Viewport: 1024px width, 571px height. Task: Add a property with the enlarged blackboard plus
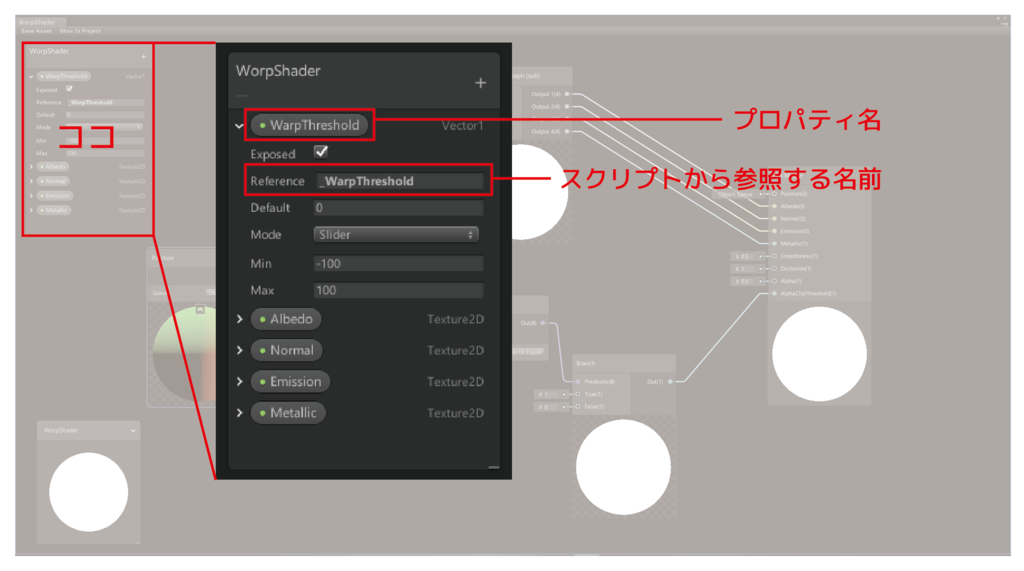[x=480, y=83]
